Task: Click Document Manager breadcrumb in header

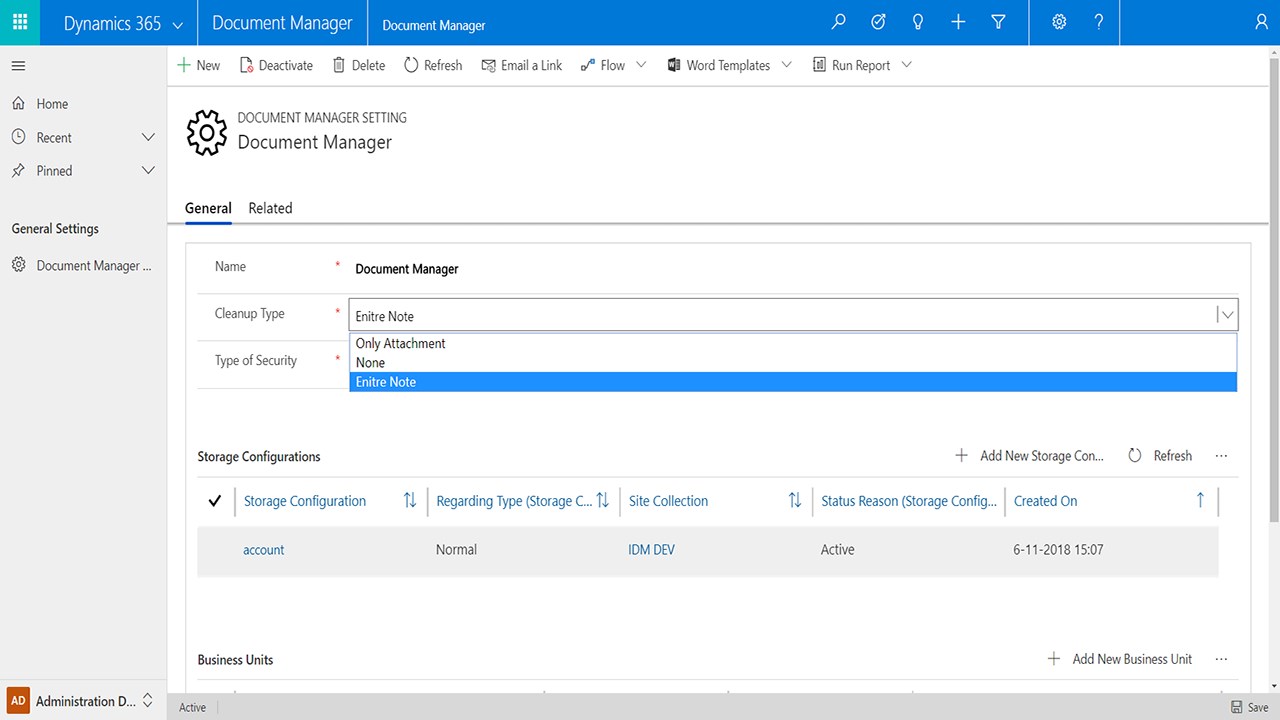Action: pyautogui.click(x=434, y=25)
